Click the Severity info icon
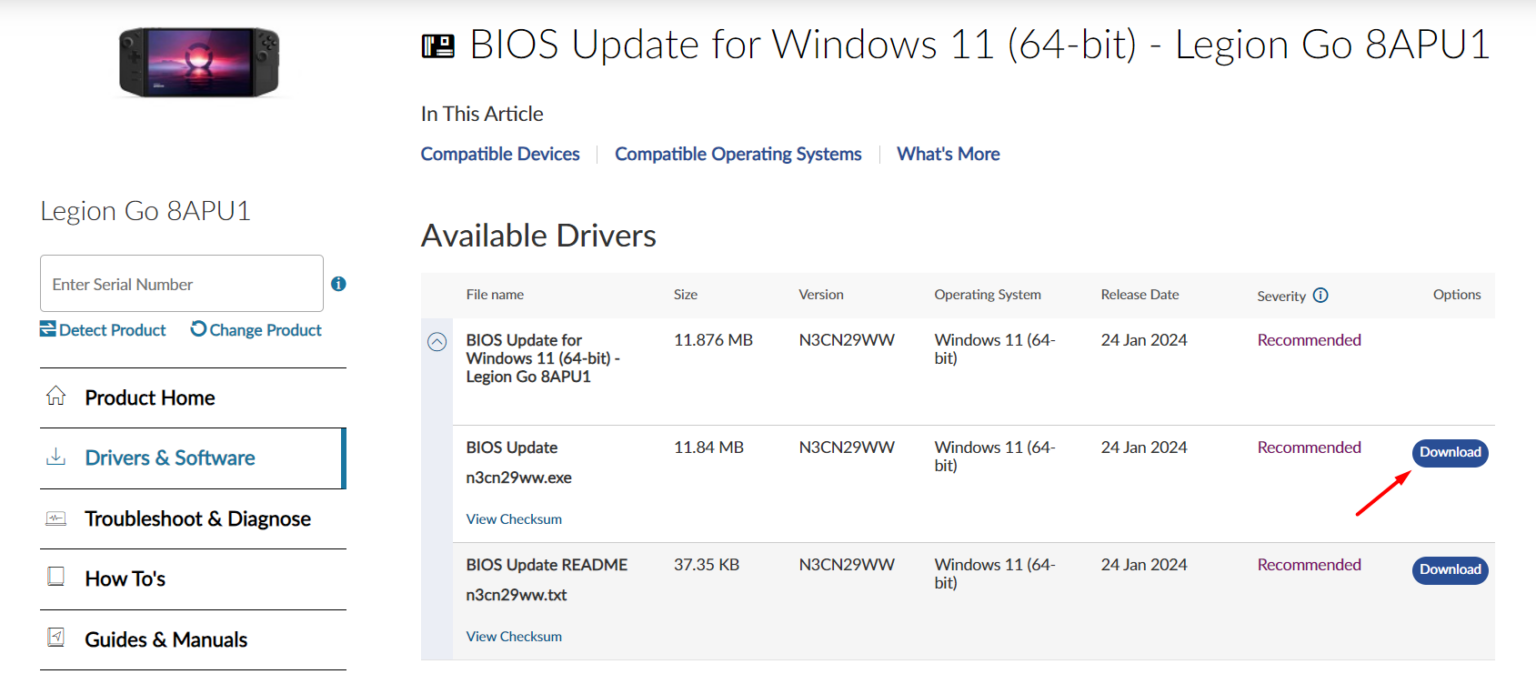The height and width of the screenshot is (674, 1536). [x=1320, y=295]
